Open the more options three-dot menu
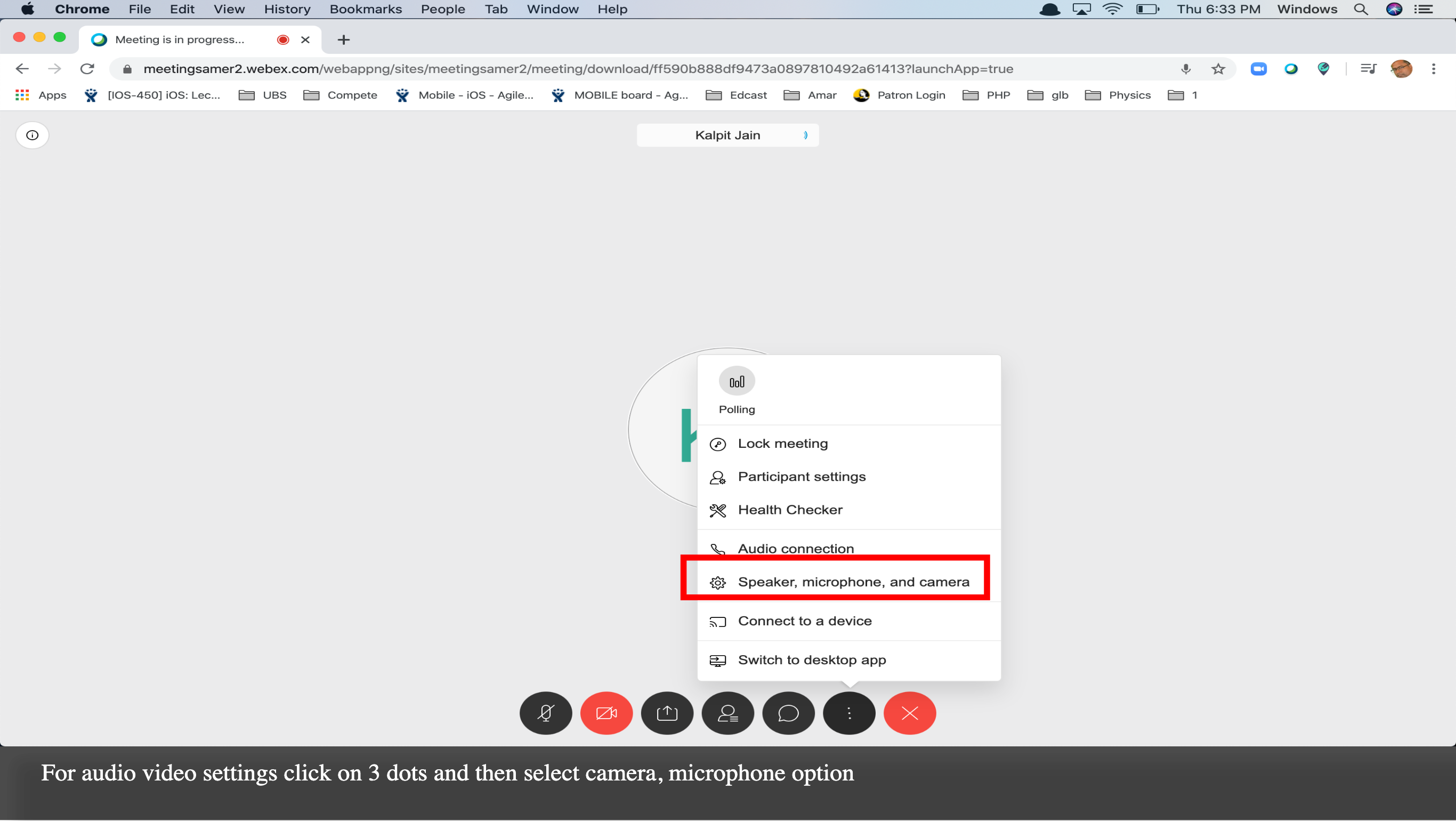This screenshot has height=821, width=1456. tap(849, 713)
